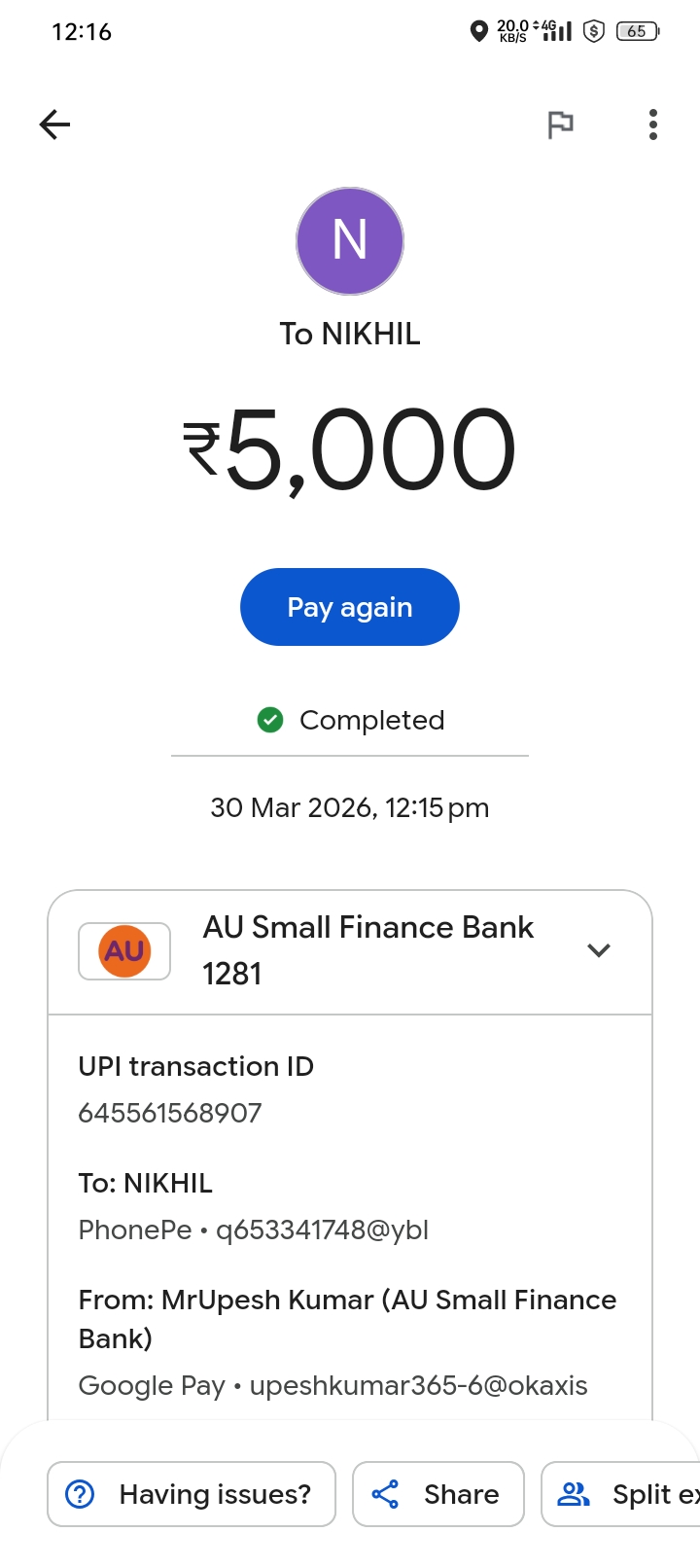Tap the Having issues? button

(192, 1494)
